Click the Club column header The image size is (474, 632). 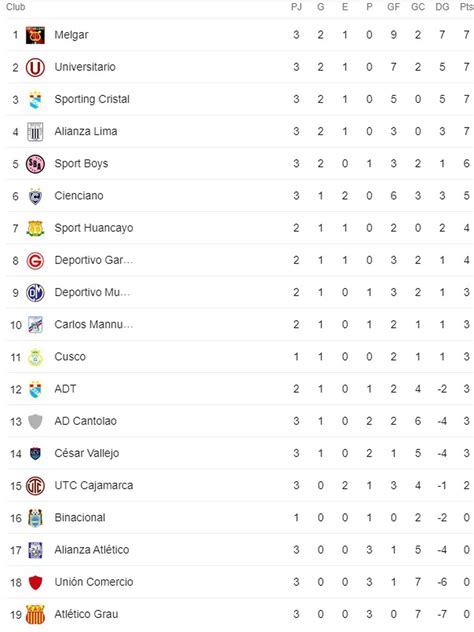(x=16, y=7)
